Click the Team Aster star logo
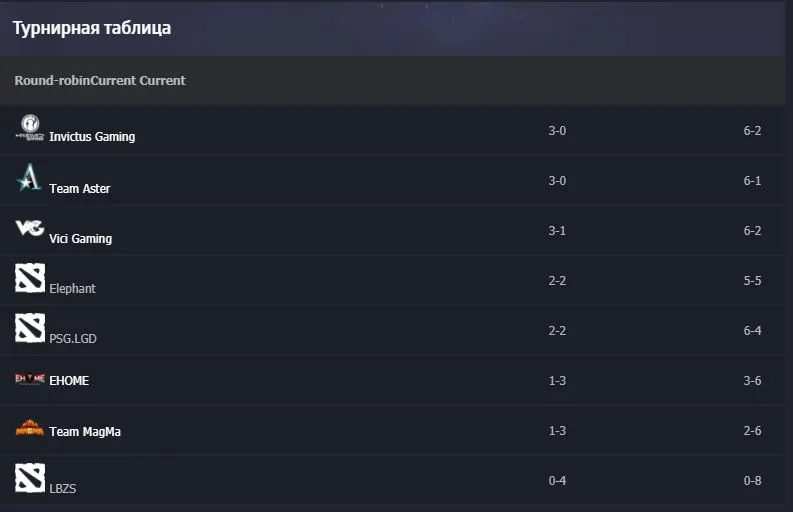This screenshot has height=512, width=793. point(30,178)
